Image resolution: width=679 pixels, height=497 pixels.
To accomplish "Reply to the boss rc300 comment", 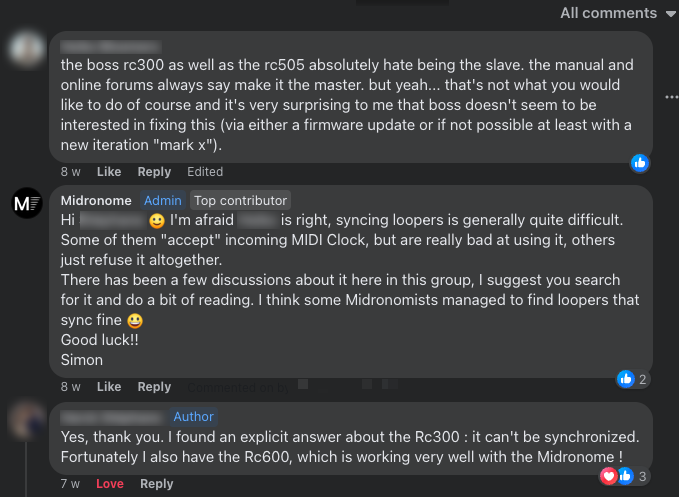I will pos(154,172).
